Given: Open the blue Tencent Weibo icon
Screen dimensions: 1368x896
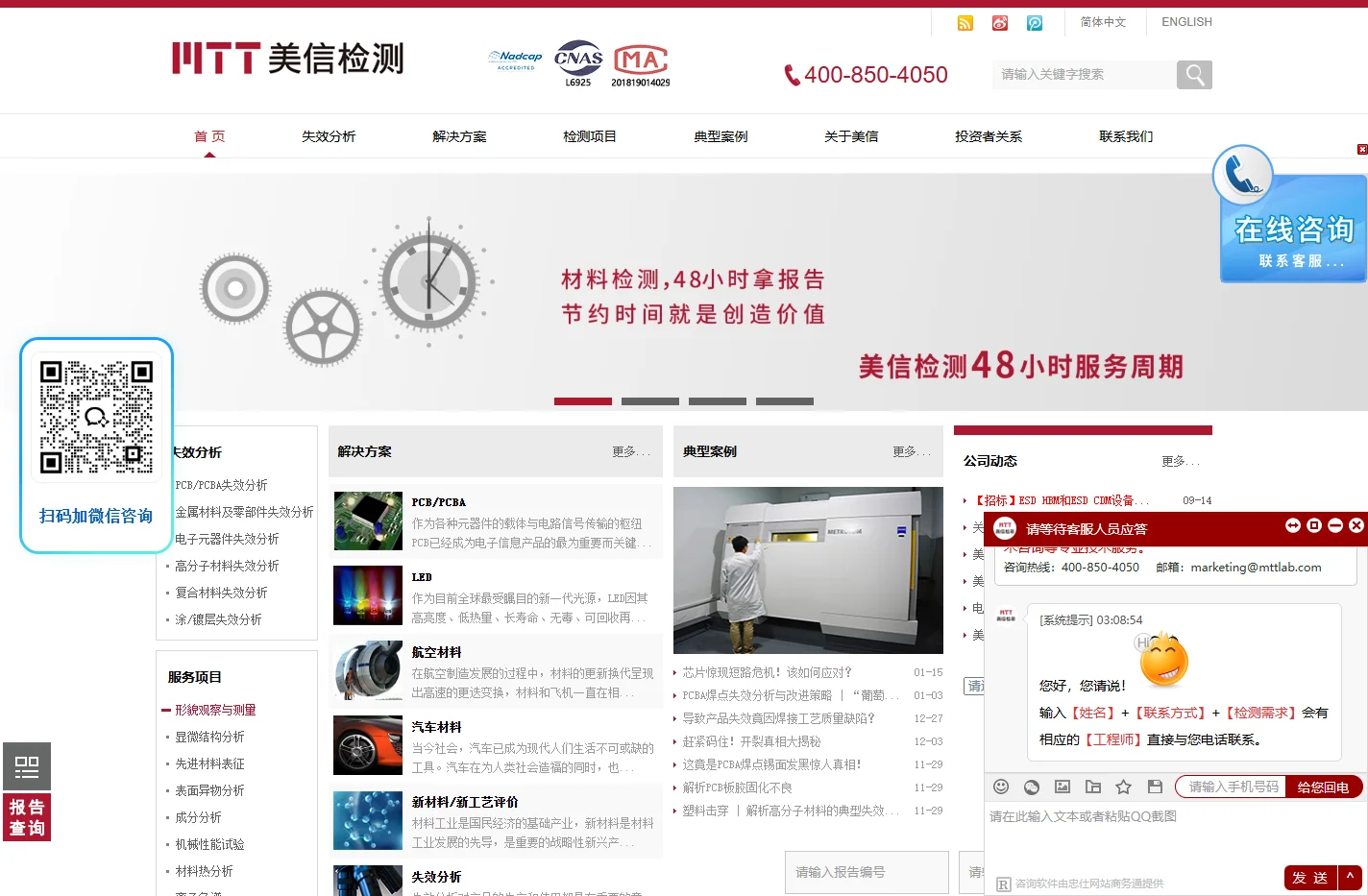Looking at the screenshot, I should (x=1035, y=23).
